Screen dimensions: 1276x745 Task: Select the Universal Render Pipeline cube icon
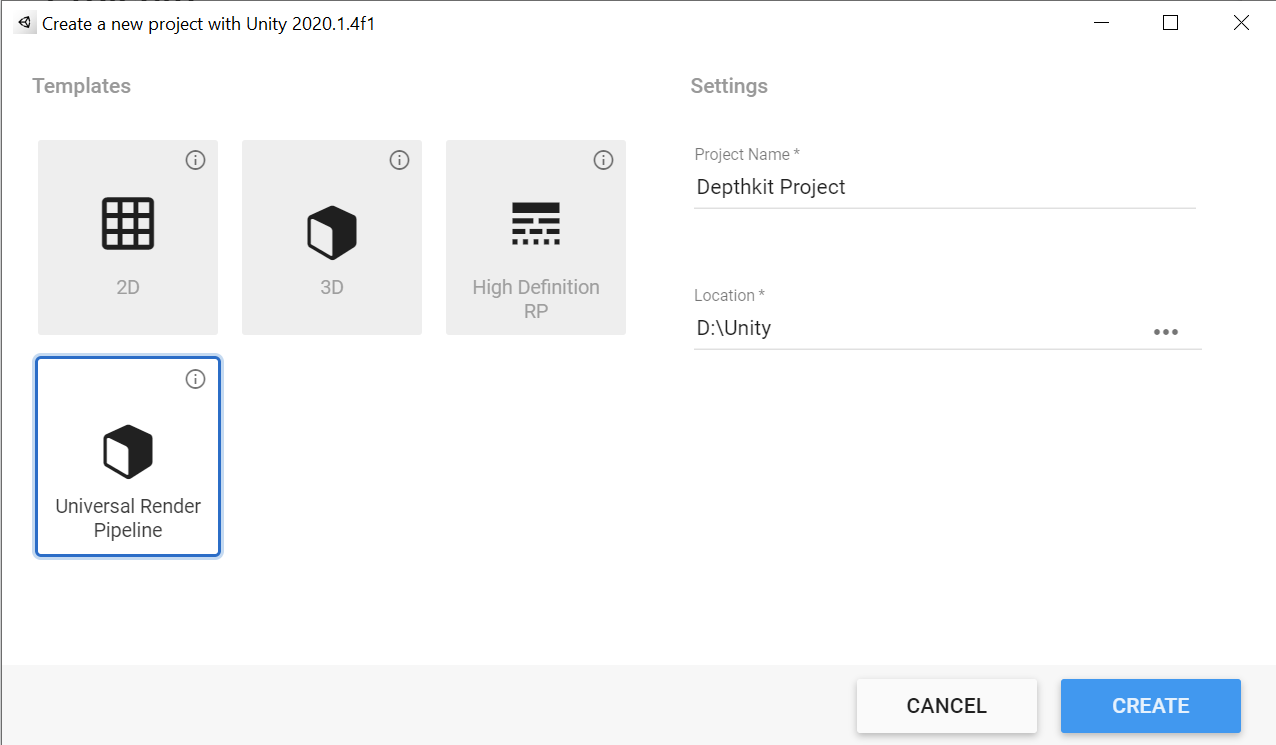128,451
